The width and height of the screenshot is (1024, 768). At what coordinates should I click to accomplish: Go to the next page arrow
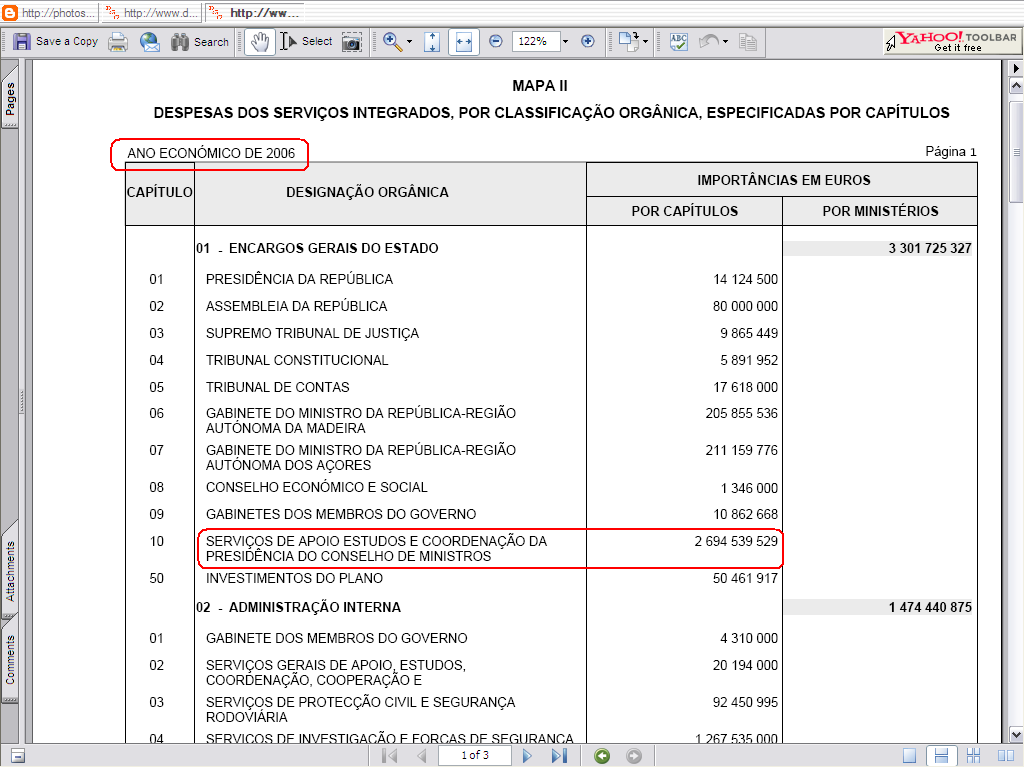coord(528,756)
